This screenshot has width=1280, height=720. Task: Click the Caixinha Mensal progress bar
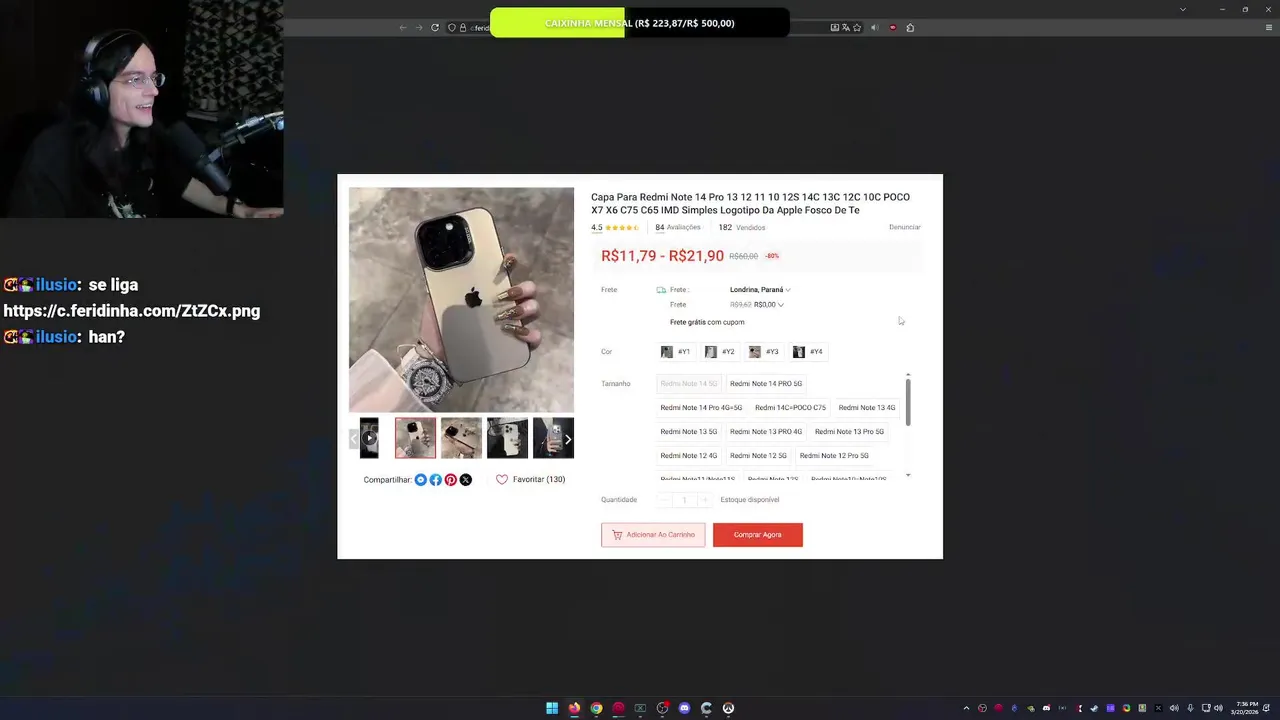pyautogui.click(x=640, y=23)
